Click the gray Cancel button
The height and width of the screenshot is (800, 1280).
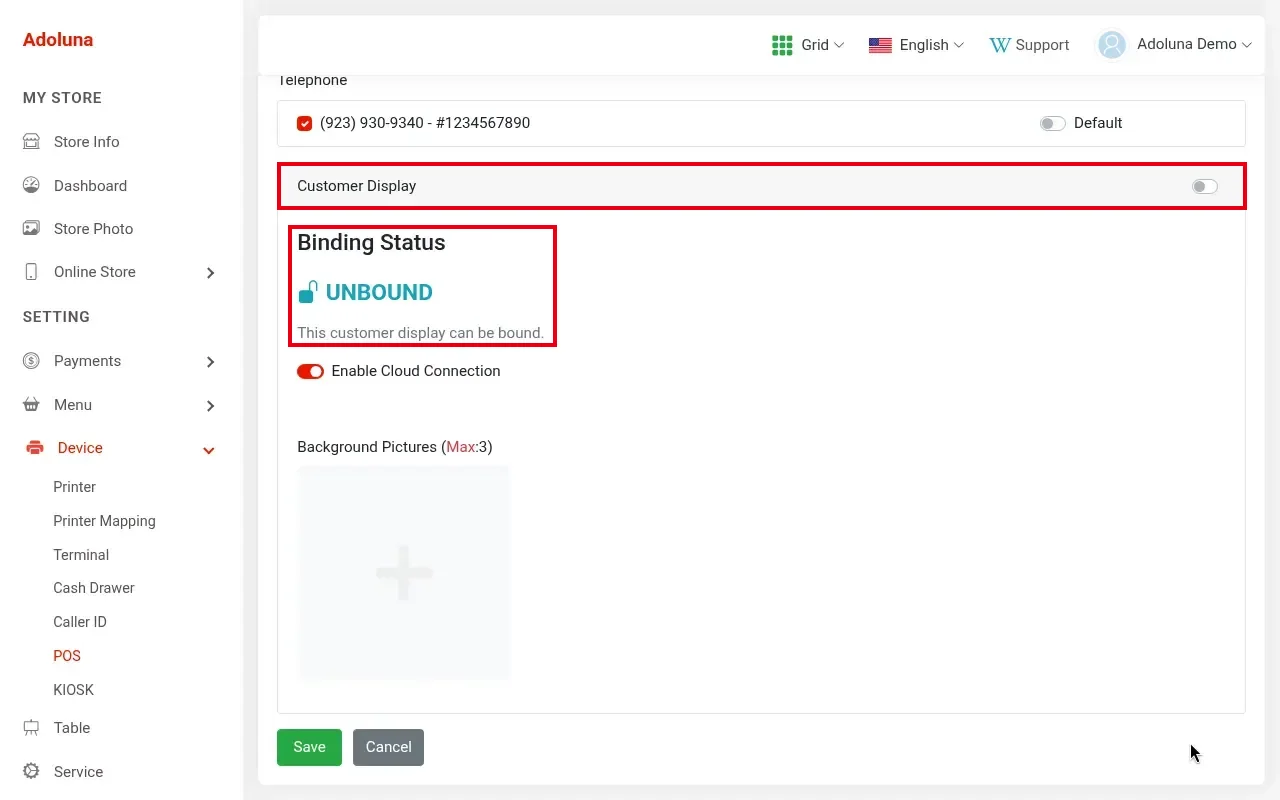coord(388,747)
